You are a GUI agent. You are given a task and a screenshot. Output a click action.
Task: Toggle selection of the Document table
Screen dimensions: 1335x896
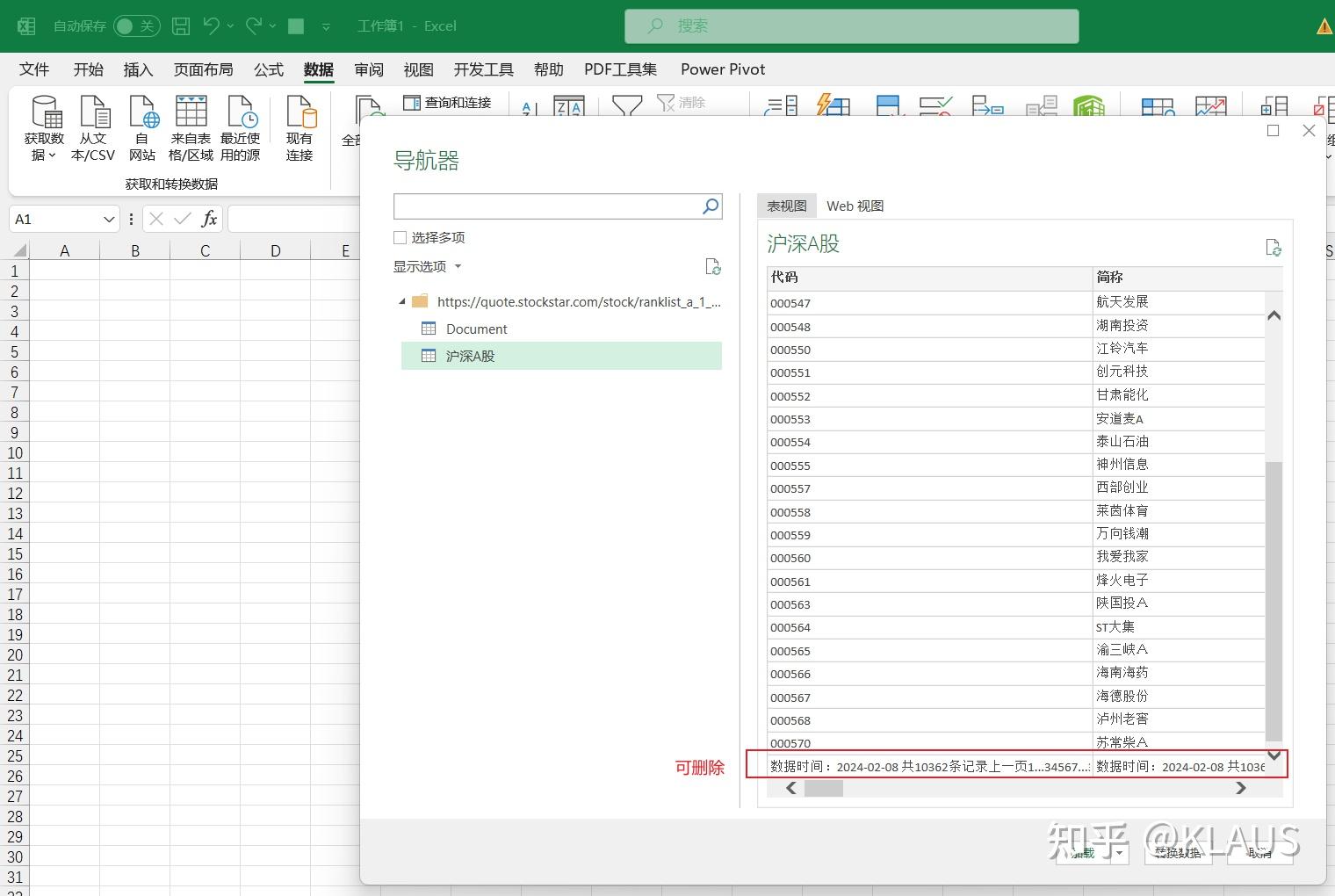[x=476, y=329]
